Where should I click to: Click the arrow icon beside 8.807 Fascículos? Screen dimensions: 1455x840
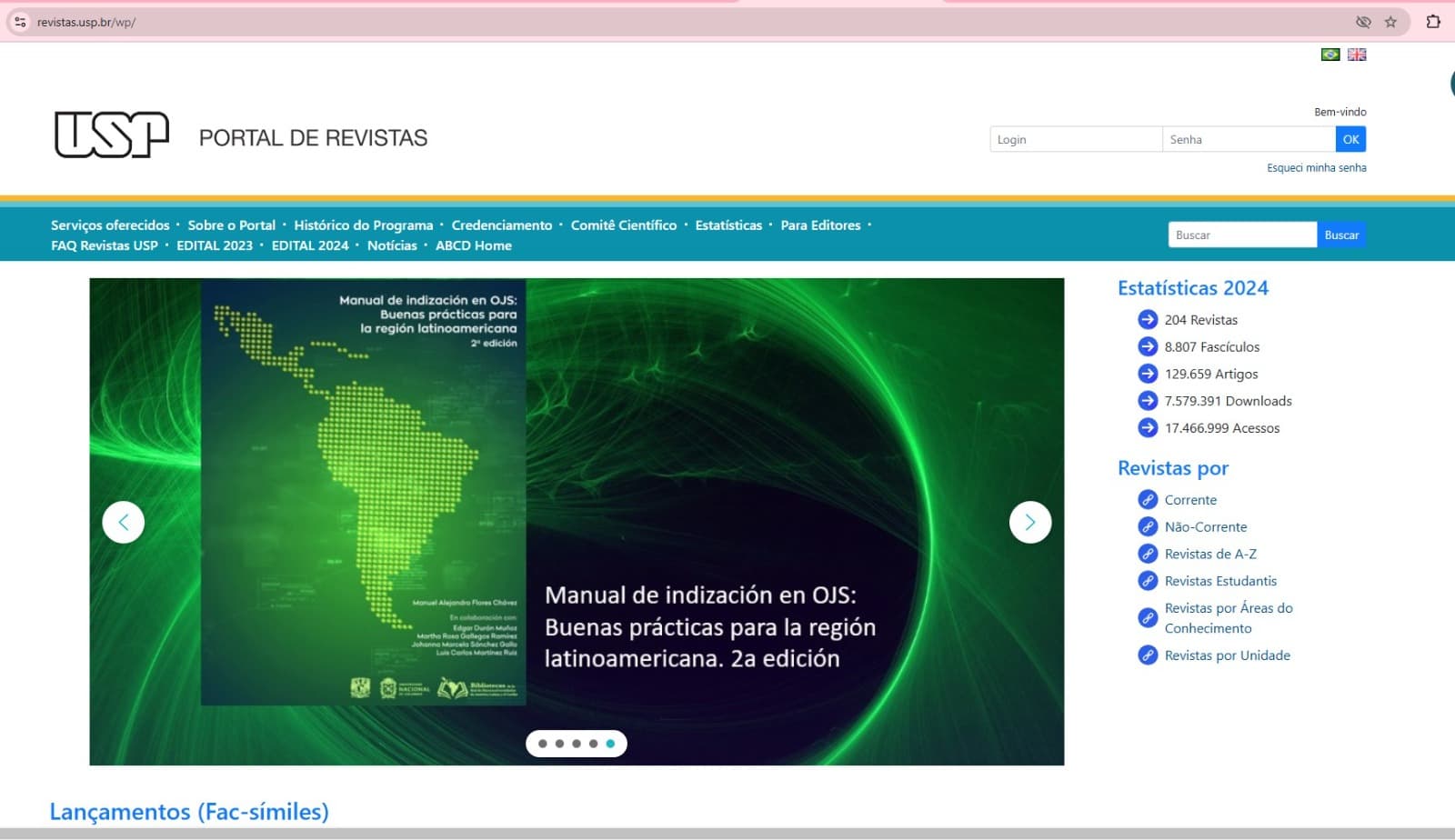coord(1148,346)
